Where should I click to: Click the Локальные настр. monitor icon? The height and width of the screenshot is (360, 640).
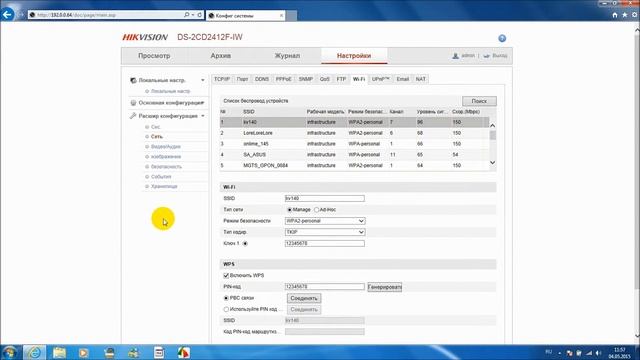(133, 80)
